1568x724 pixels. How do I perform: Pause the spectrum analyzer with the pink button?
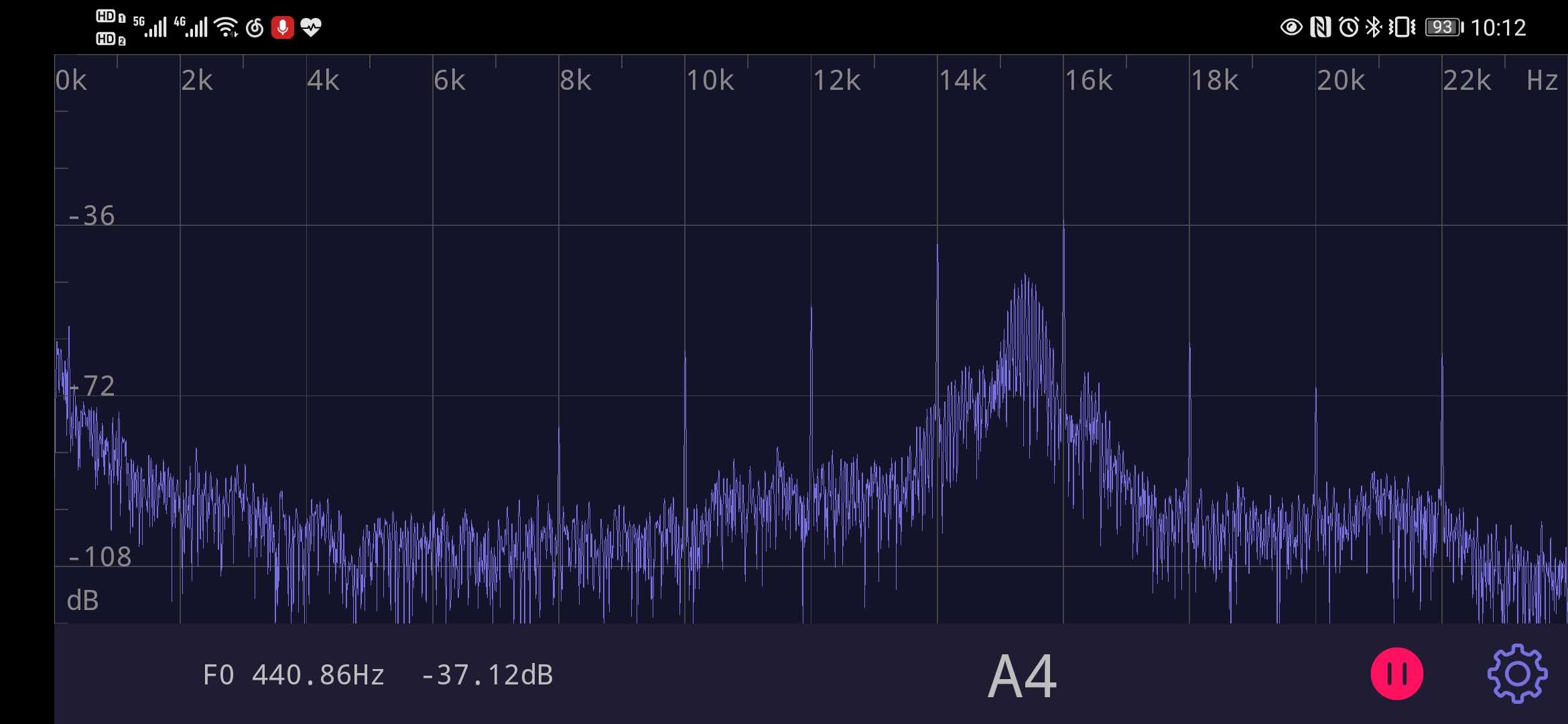pos(1396,674)
